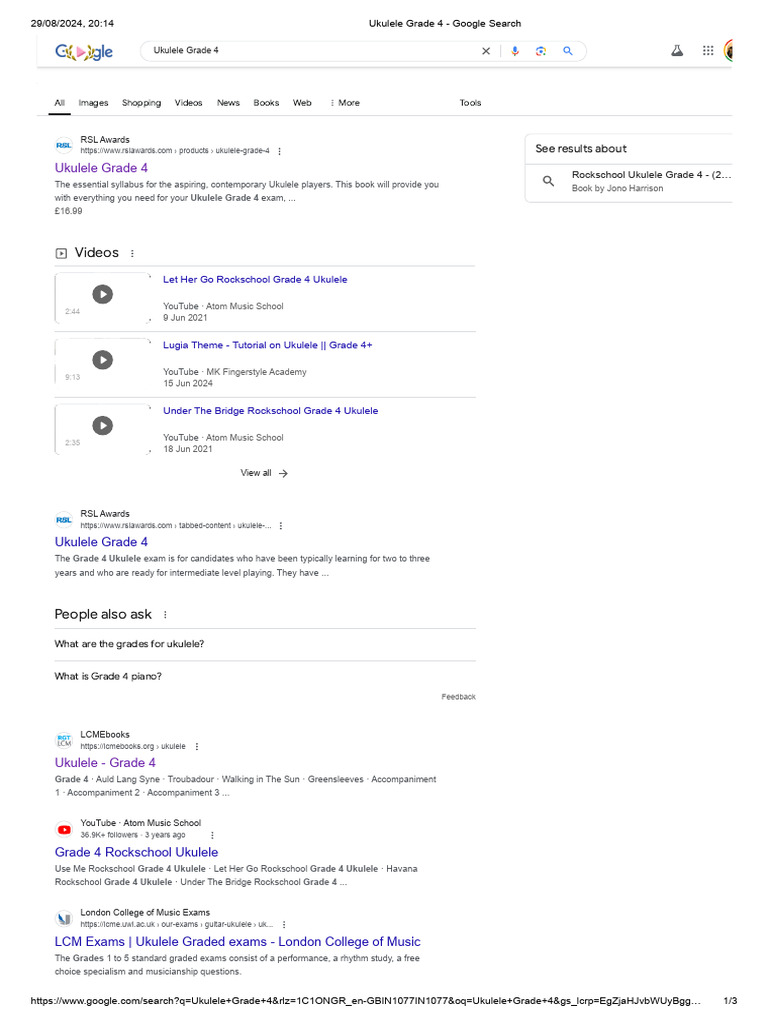Screen dimensions: 768x1024
Task: Clear the search box with the X icon
Action: pos(486,51)
